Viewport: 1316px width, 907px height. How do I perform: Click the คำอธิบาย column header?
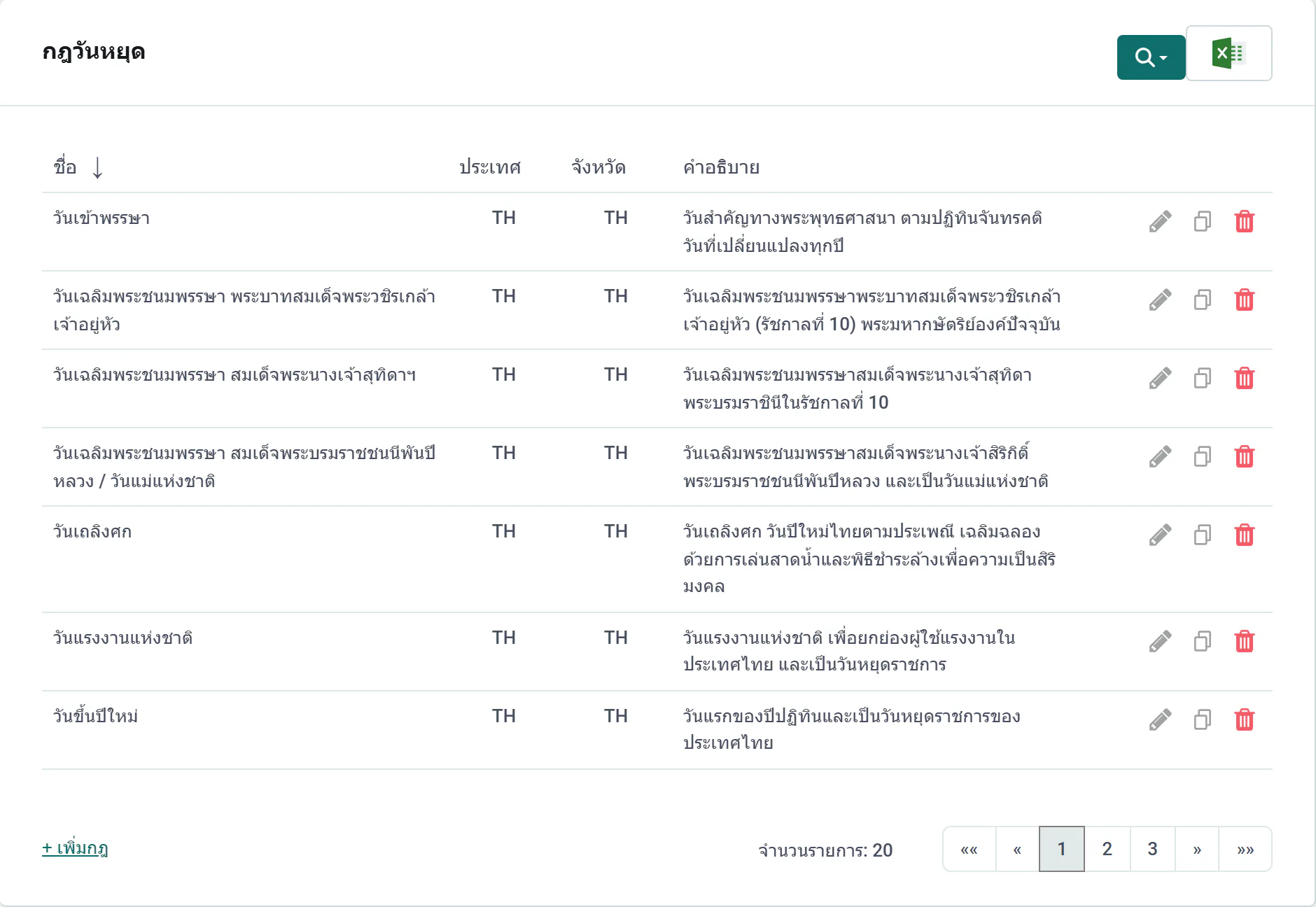[722, 167]
